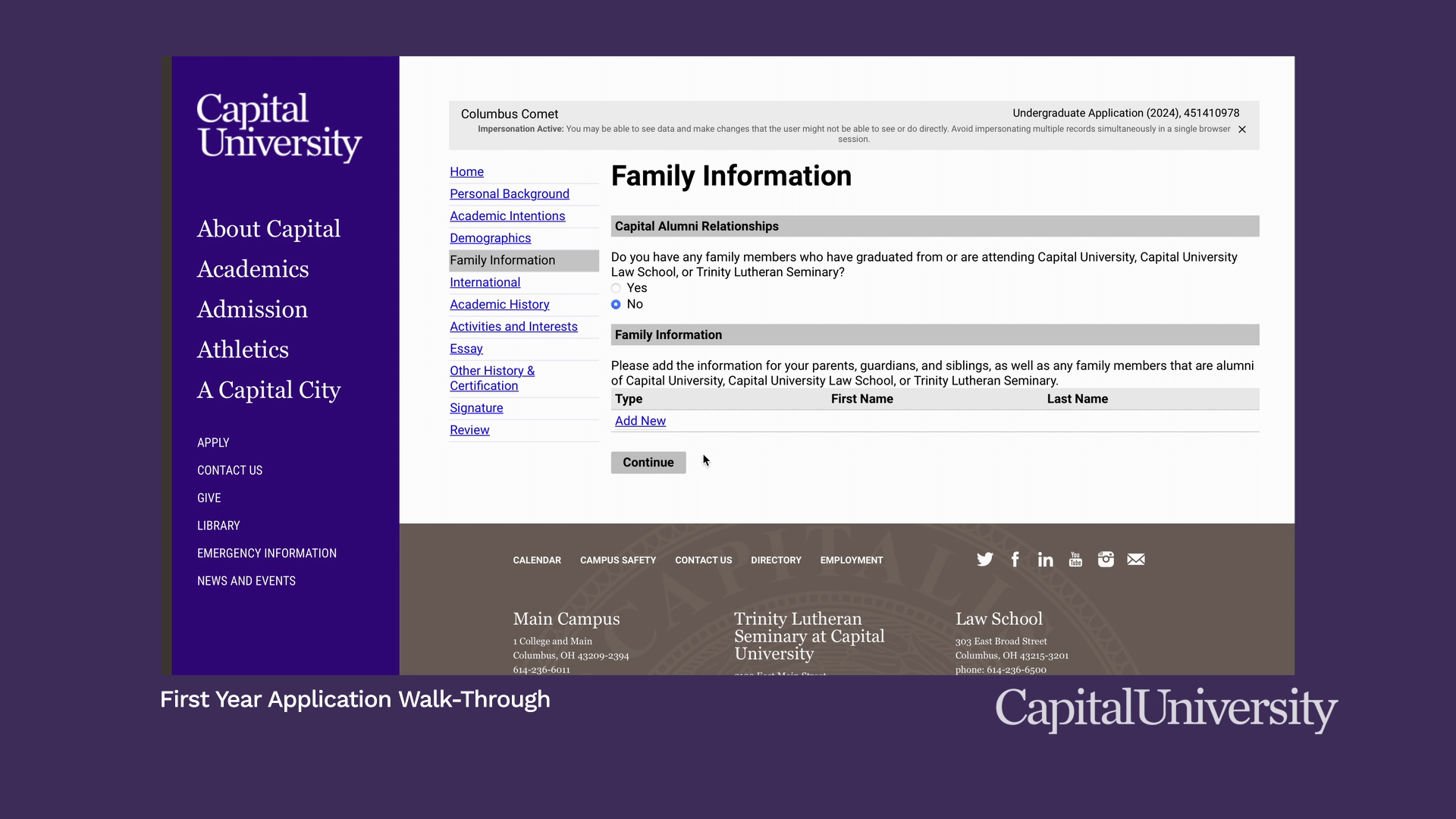The image size is (1456, 819).
Task: Click CALENDAR in the footer
Action: [537, 560]
